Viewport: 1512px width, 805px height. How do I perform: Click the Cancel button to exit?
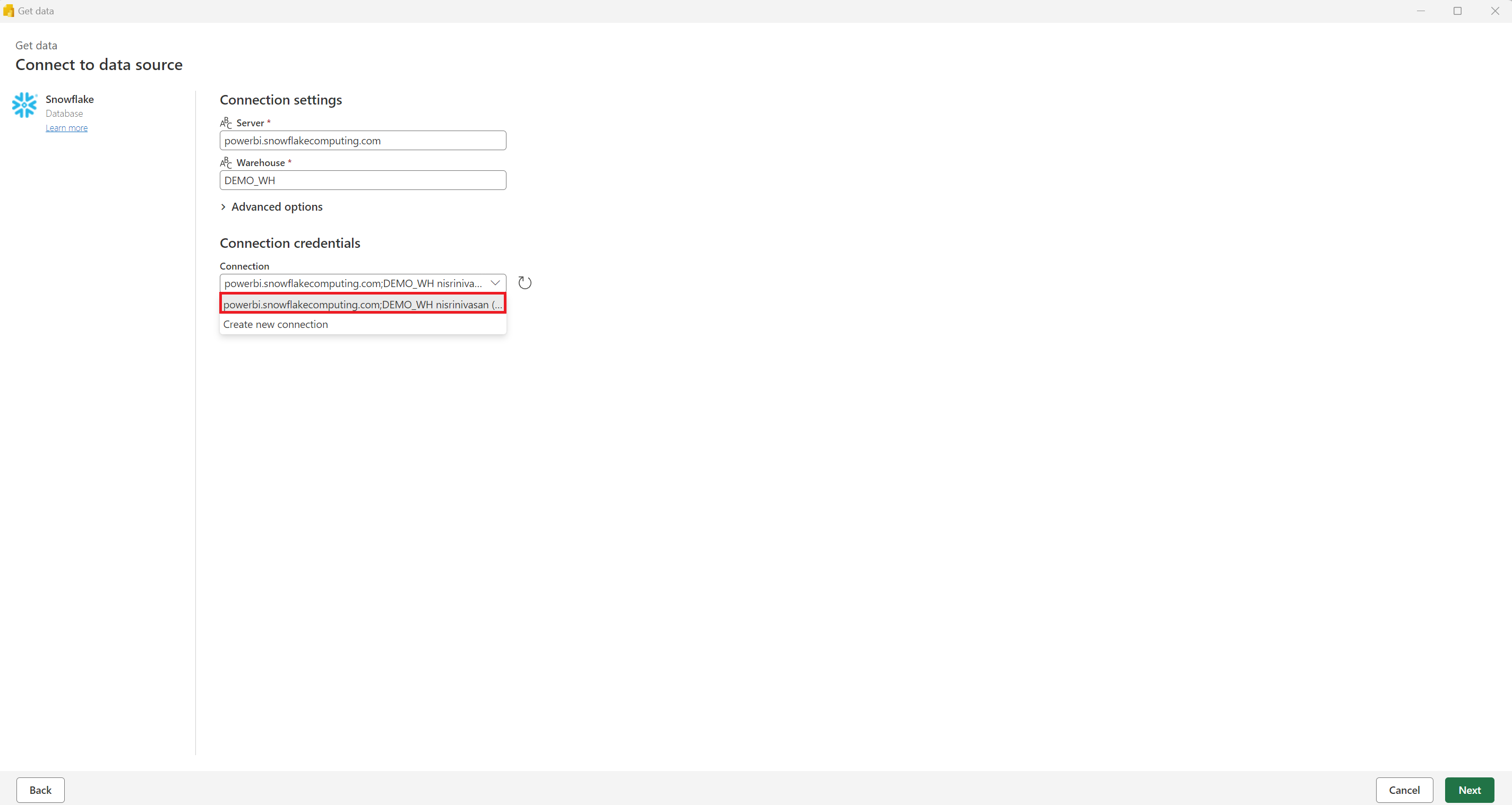pos(1405,790)
